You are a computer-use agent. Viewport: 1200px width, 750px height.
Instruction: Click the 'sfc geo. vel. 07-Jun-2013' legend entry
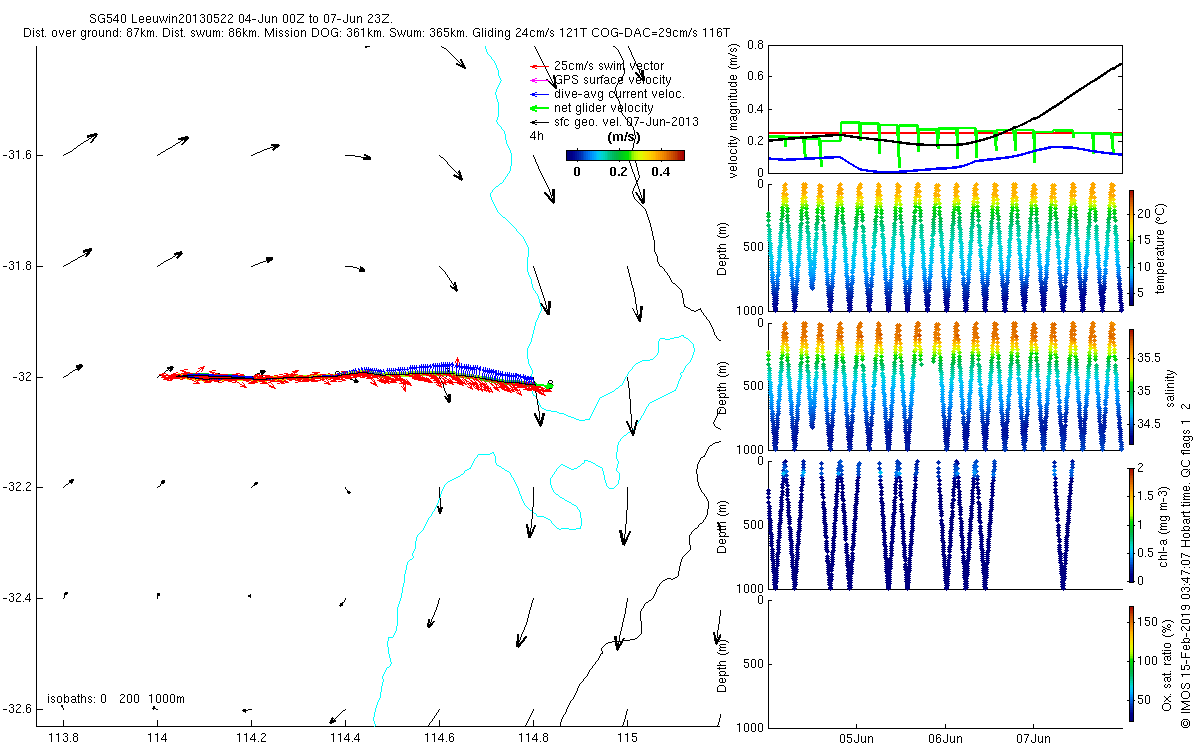coord(626,122)
